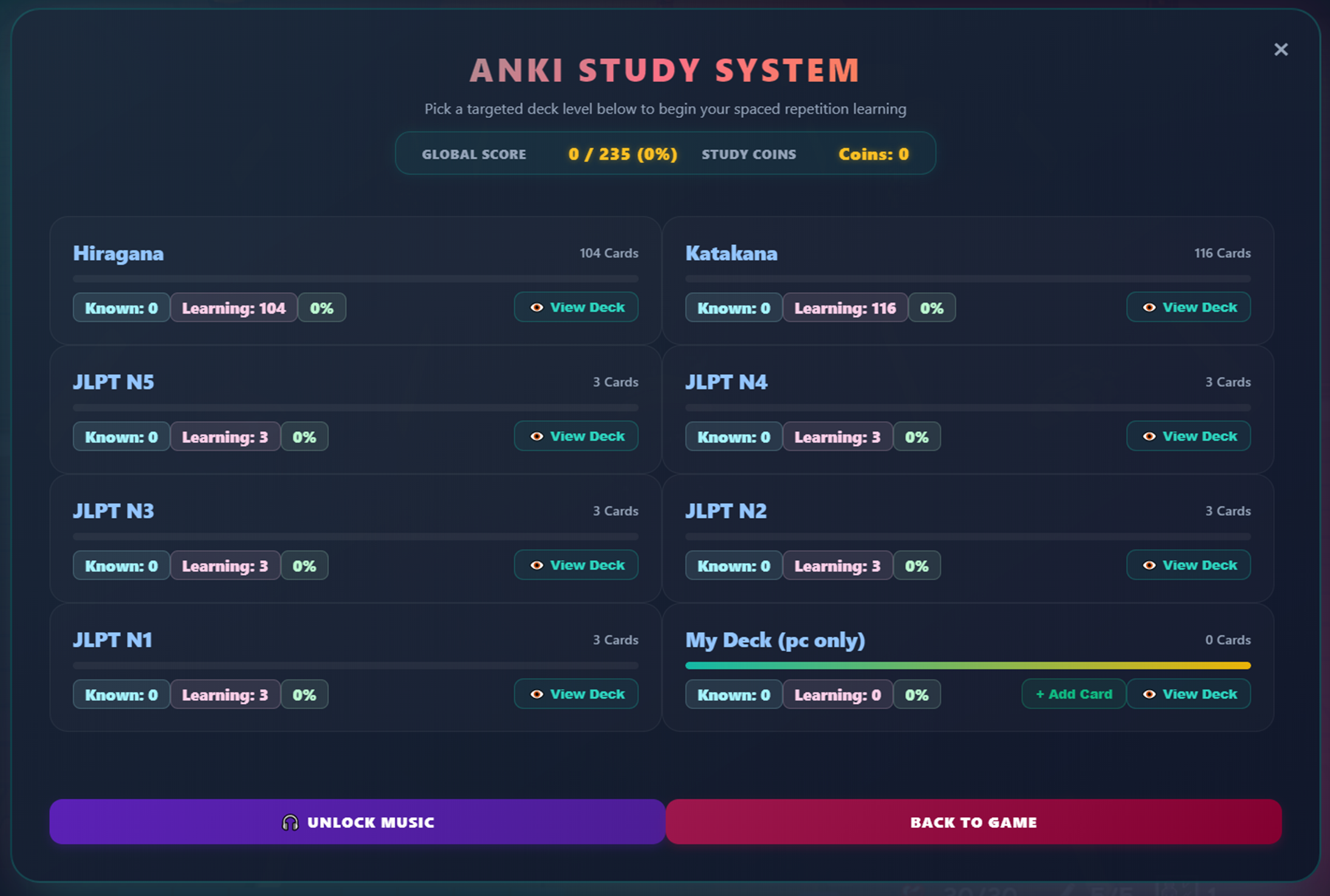Screen dimensions: 1330x896
Task: Click JLPT N3's 0% badge
Action: point(304,566)
